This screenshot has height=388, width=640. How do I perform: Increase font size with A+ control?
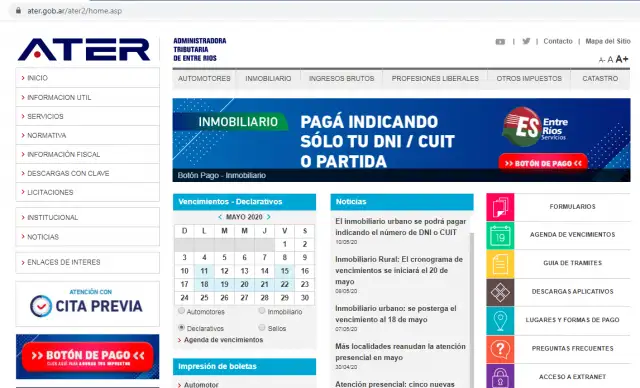[622, 59]
